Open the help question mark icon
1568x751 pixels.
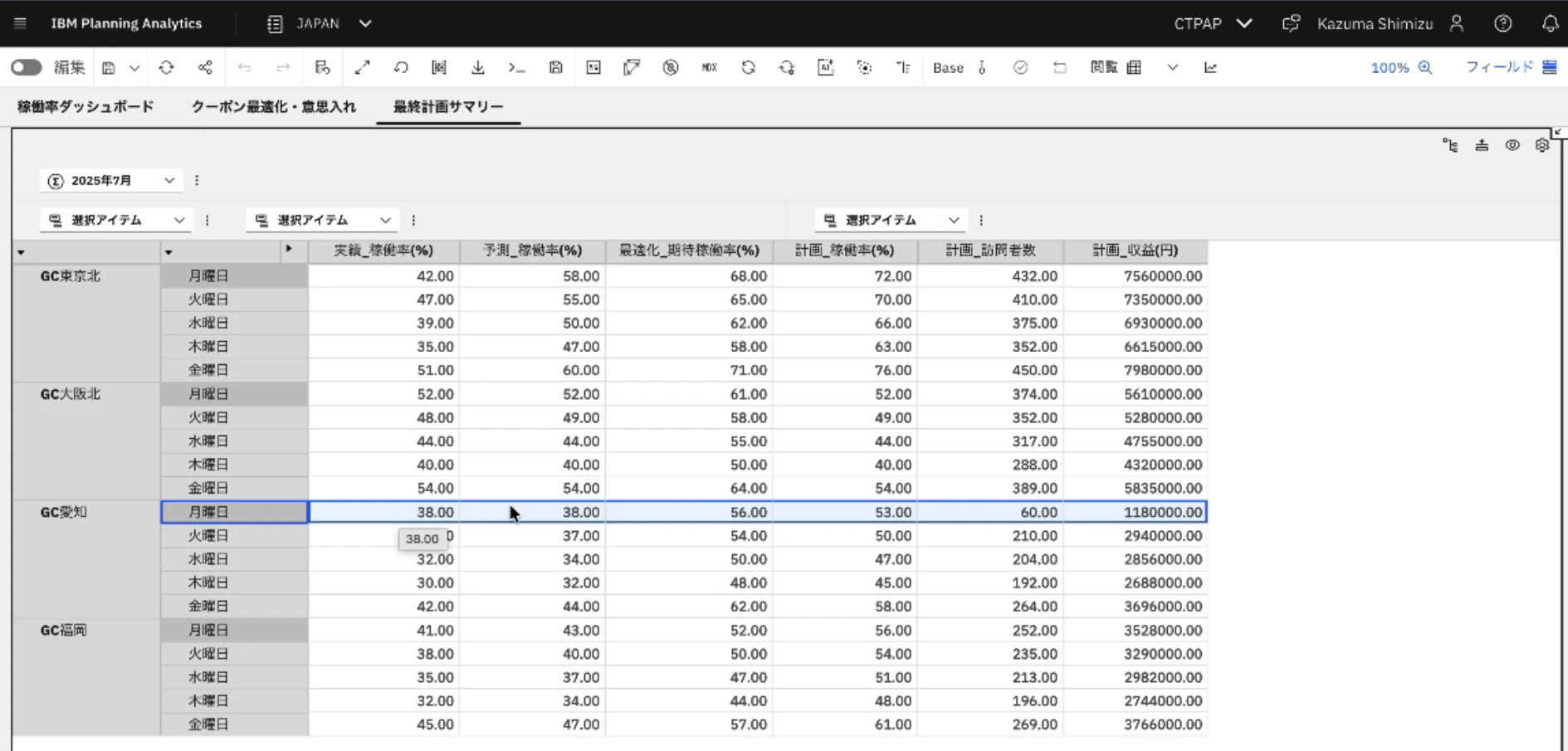[x=1503, y=23]
